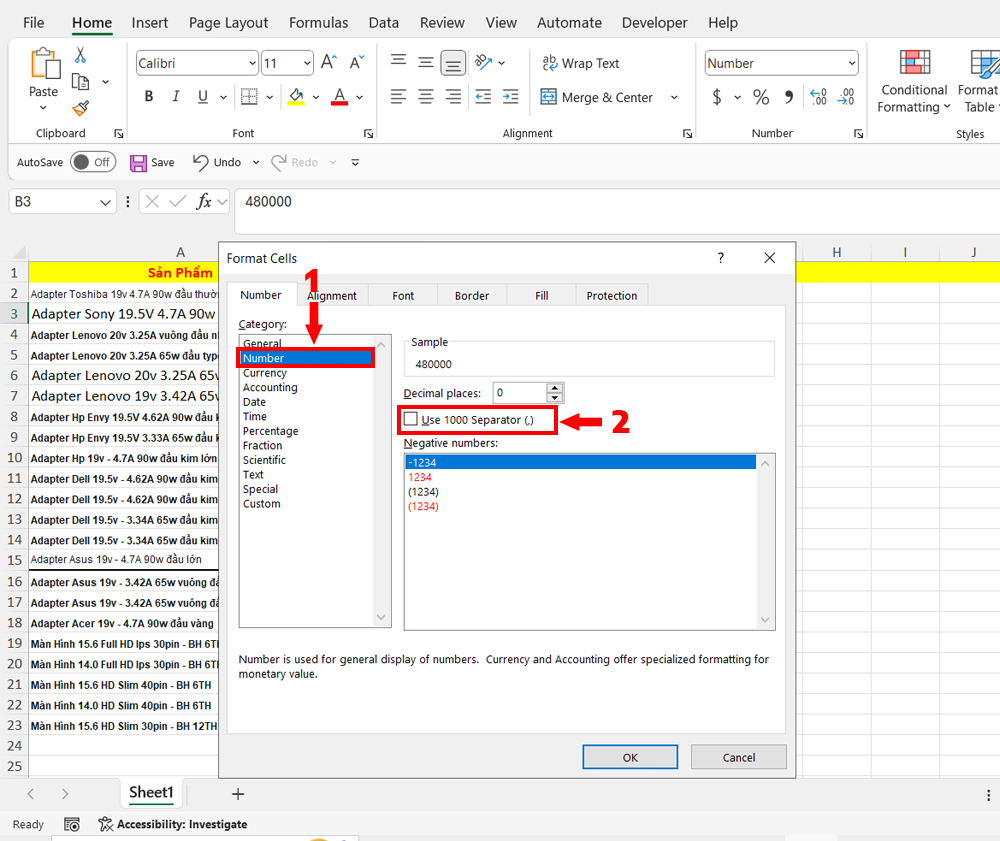The height and width of the screenshot is (841, 1000).
Task: Click the Format Painter brush icon
Action: click(x=80, y=108)
